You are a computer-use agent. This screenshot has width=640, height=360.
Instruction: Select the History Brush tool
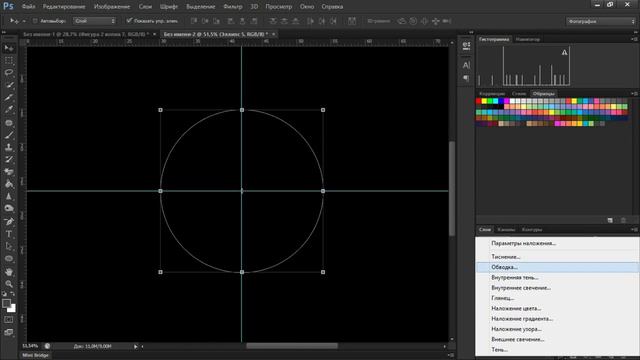[9, 160]
